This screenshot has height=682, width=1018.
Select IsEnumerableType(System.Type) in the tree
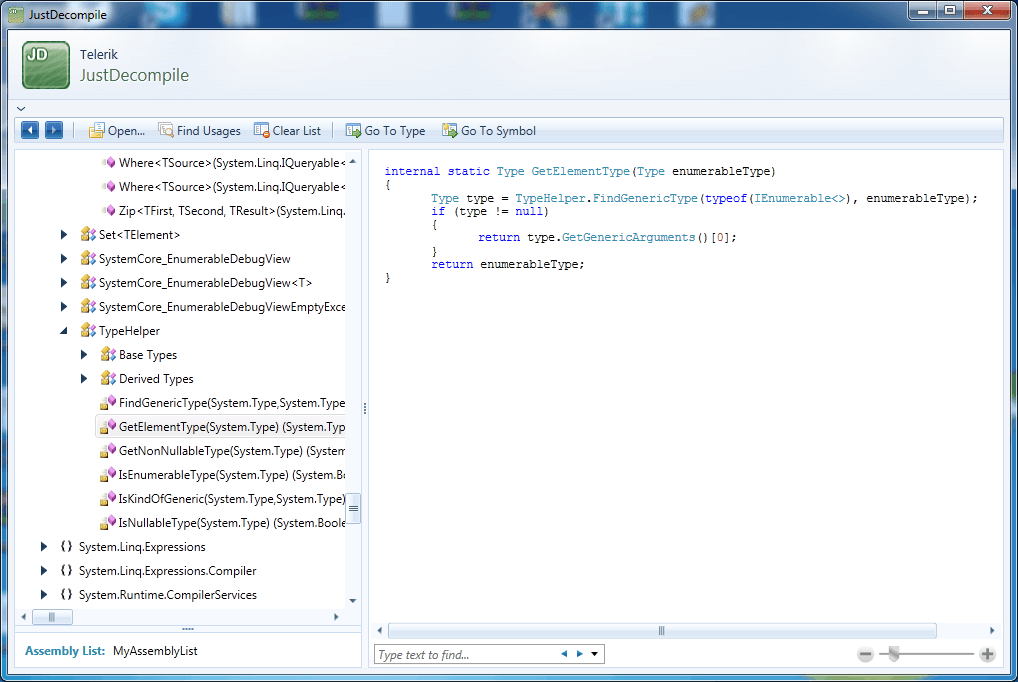(x=221, y=475)
